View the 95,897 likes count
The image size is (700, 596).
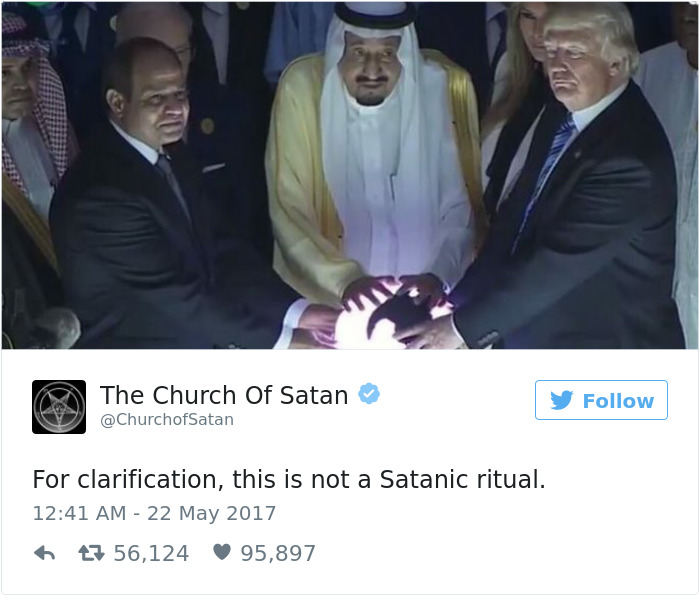point(278,554)
